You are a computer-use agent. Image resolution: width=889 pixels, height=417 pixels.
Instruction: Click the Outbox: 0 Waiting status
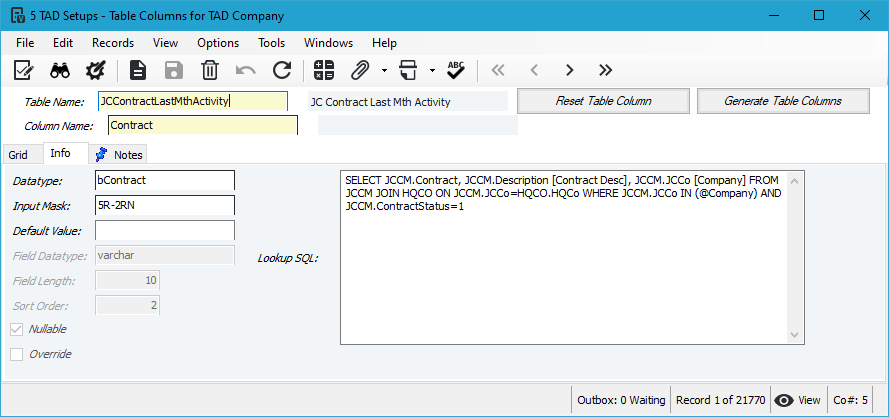[x=621, y=401]
